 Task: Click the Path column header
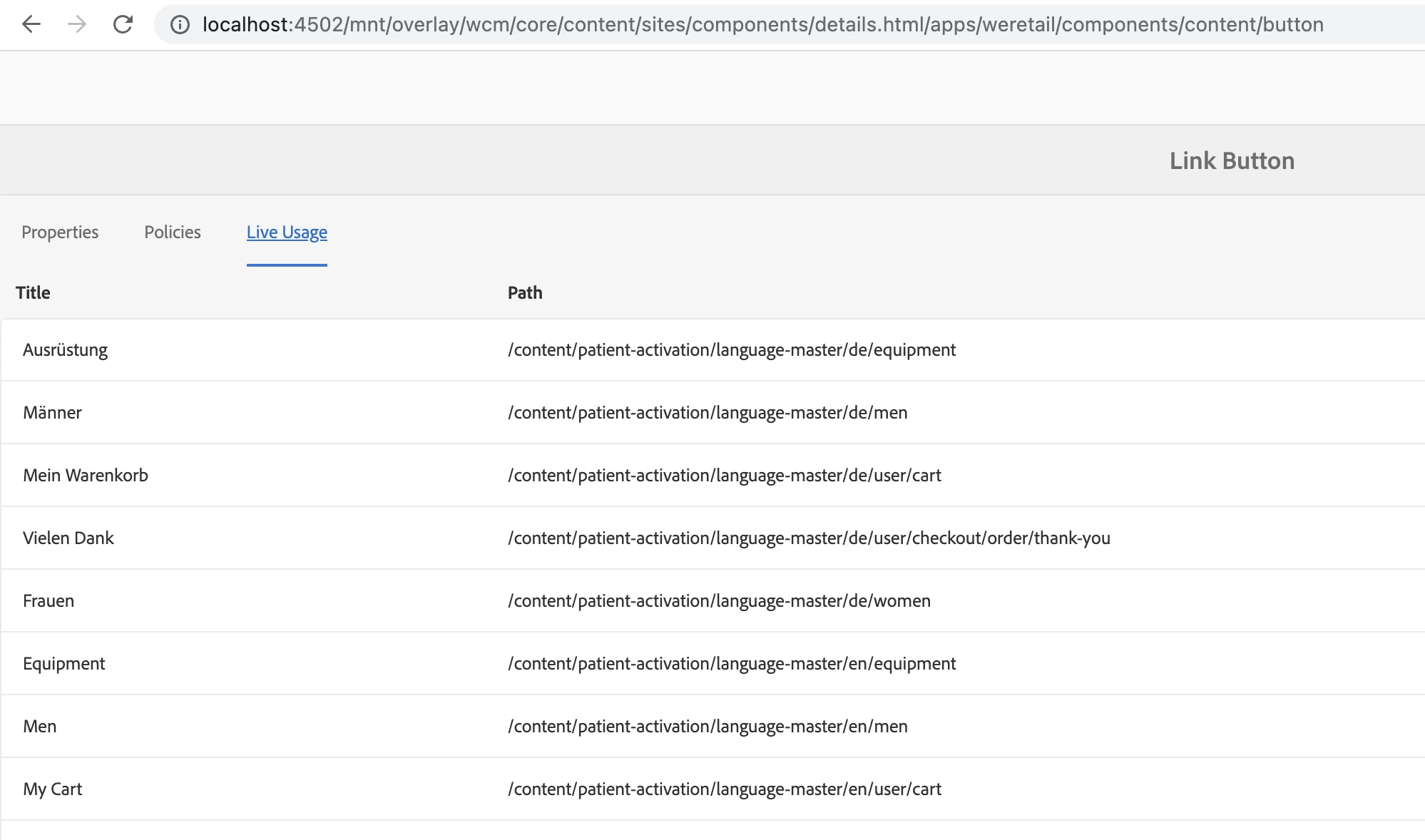pos(525,293)
